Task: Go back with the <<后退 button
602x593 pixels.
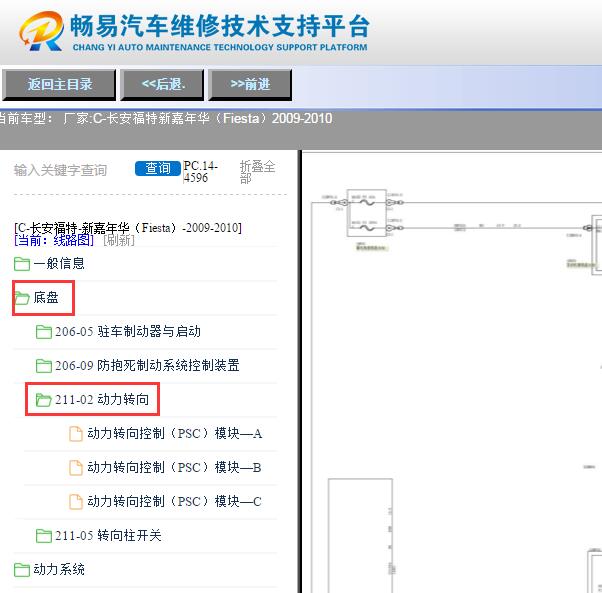Action: coord(162,85)
